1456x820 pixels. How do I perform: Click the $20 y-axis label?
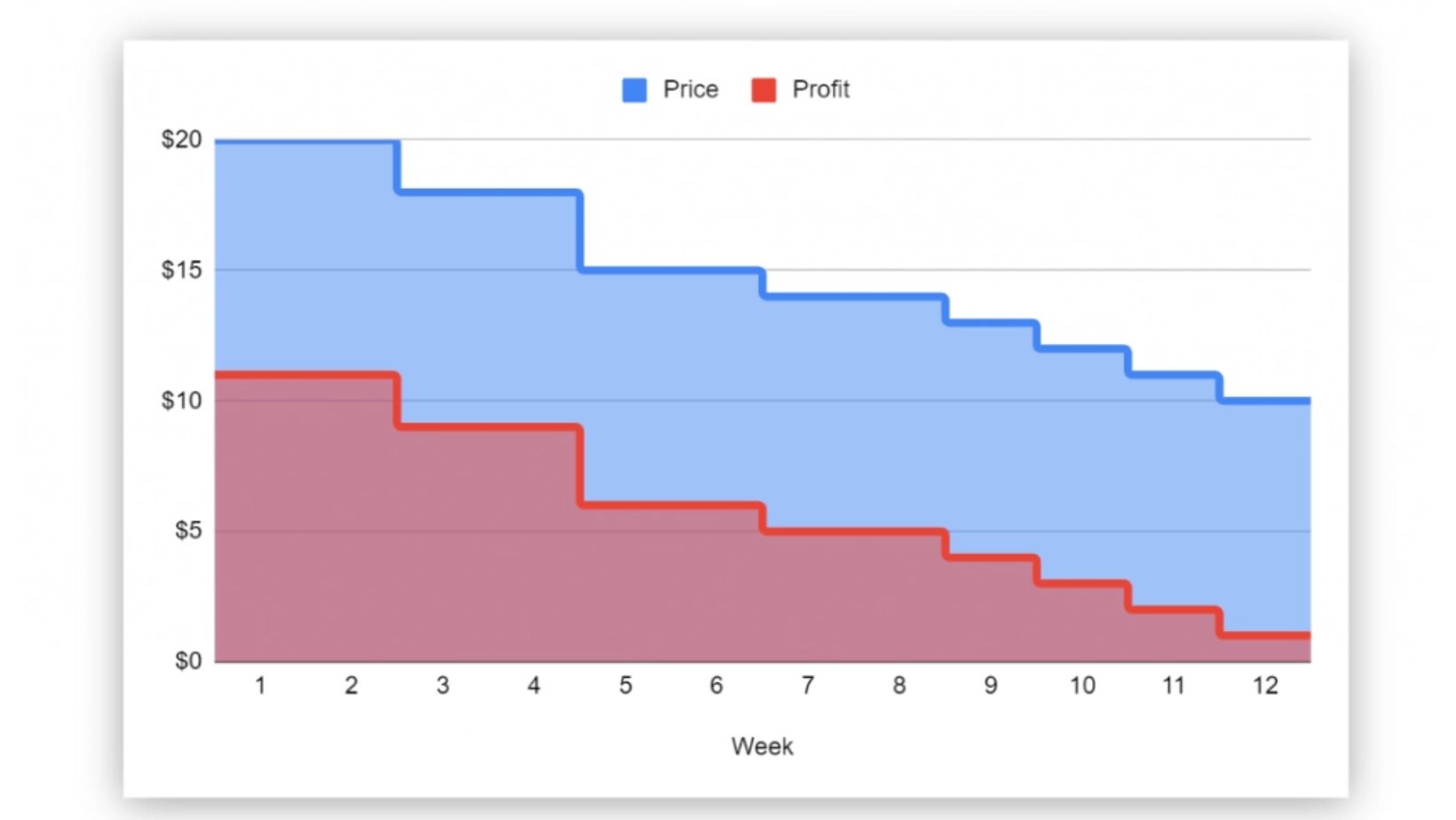[181, 139]
